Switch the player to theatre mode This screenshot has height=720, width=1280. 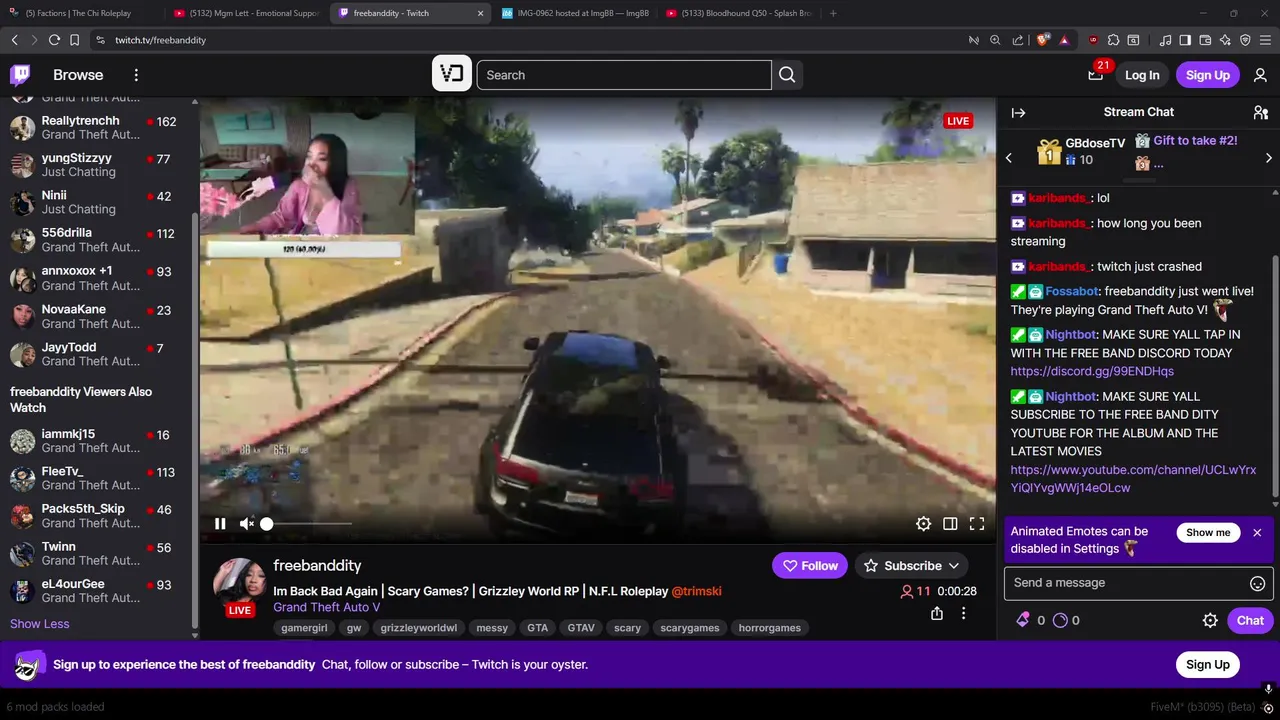[x=950, y=524]
